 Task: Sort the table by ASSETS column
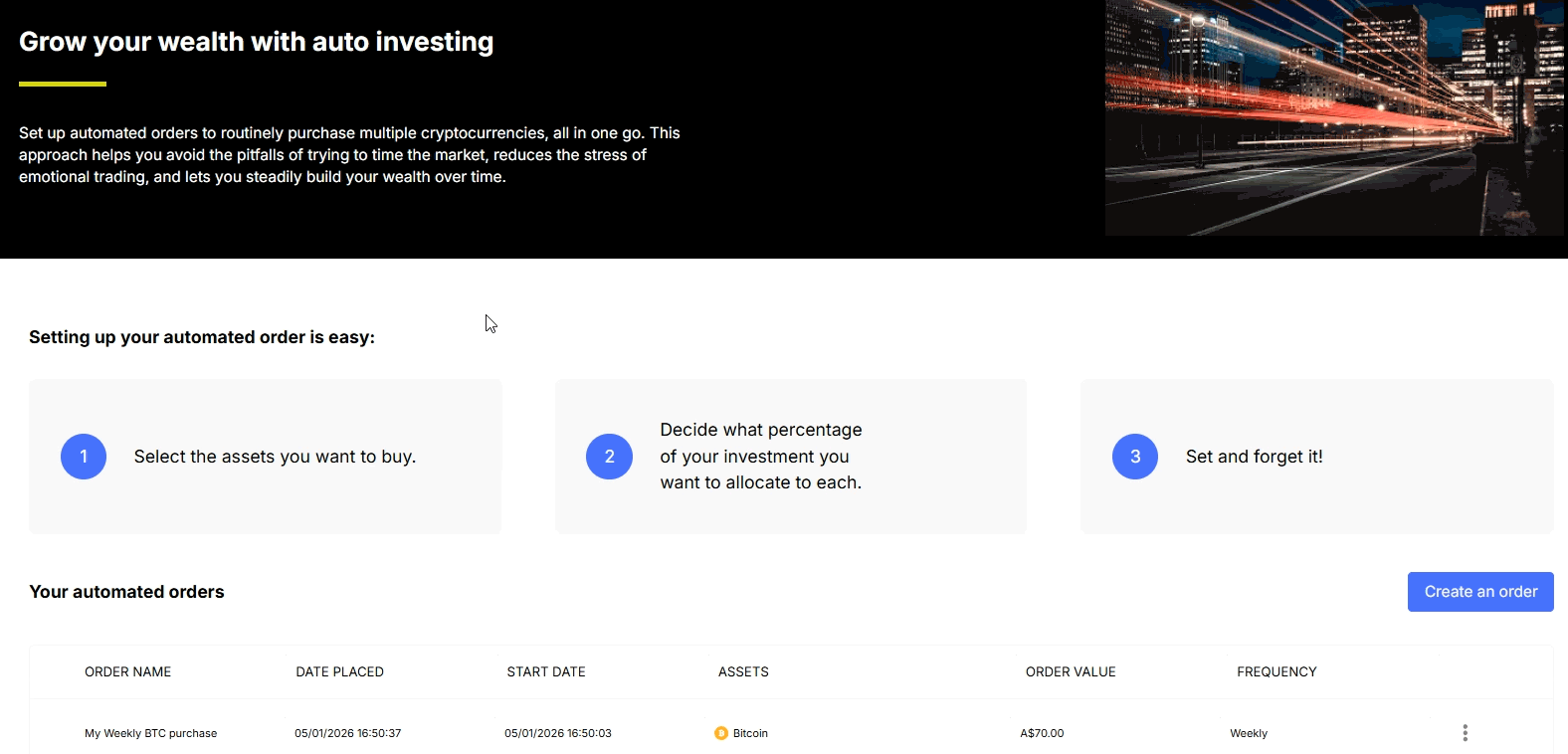pyautogui.click(x=743, y=671)
